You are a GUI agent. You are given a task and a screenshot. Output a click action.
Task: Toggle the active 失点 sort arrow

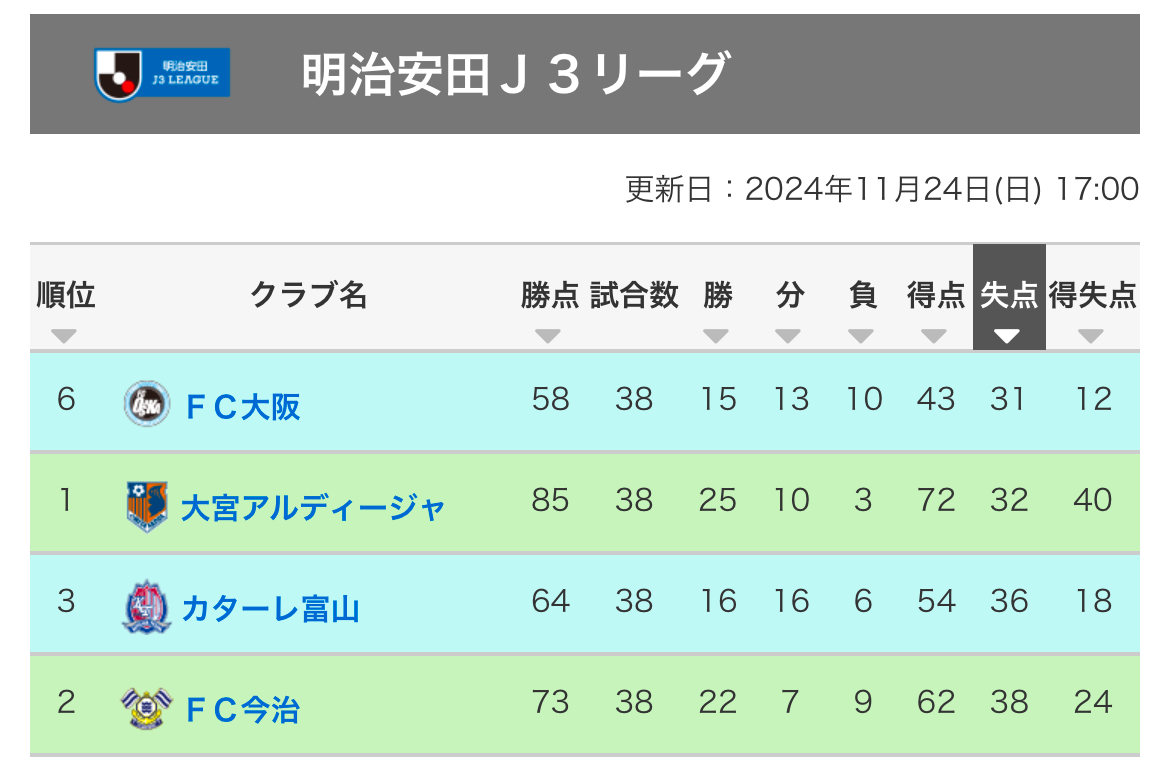(1007, 336)
